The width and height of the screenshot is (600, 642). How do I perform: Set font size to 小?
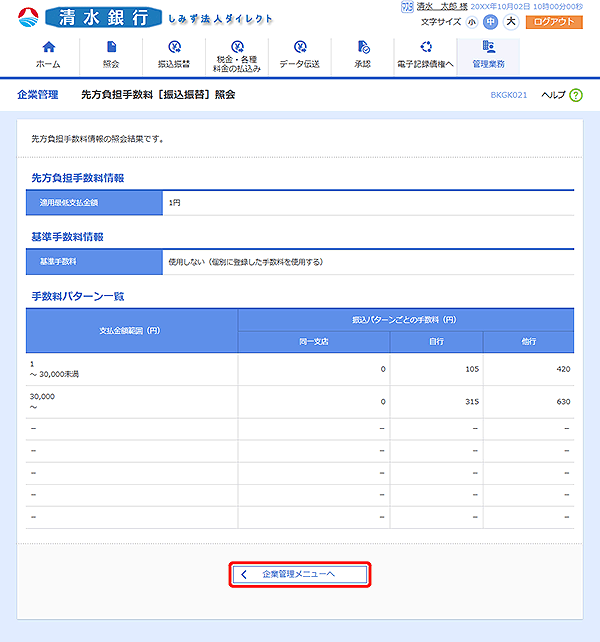click(x=472, y=21)
